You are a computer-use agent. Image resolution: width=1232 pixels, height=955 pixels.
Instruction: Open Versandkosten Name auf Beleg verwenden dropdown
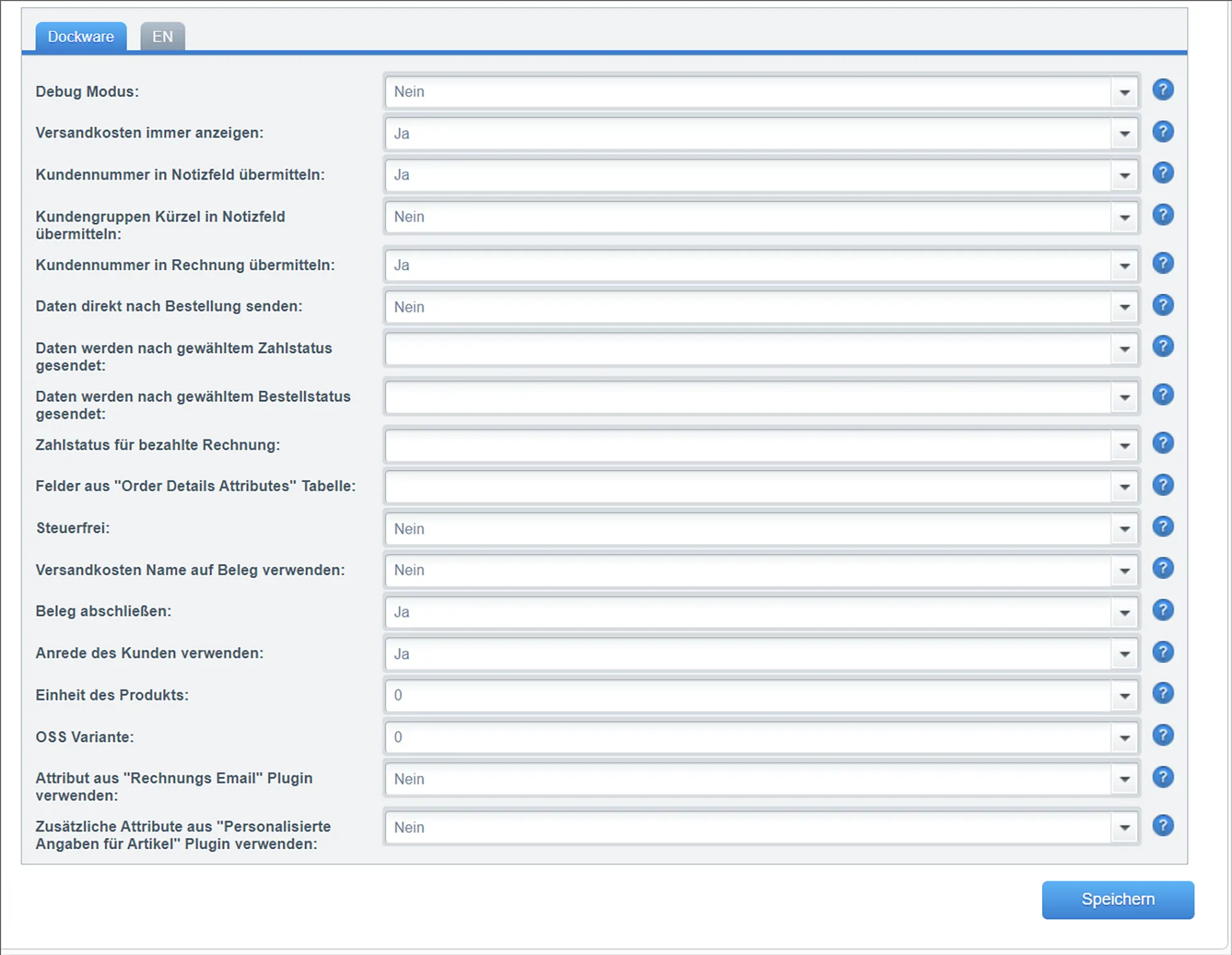1124,571
